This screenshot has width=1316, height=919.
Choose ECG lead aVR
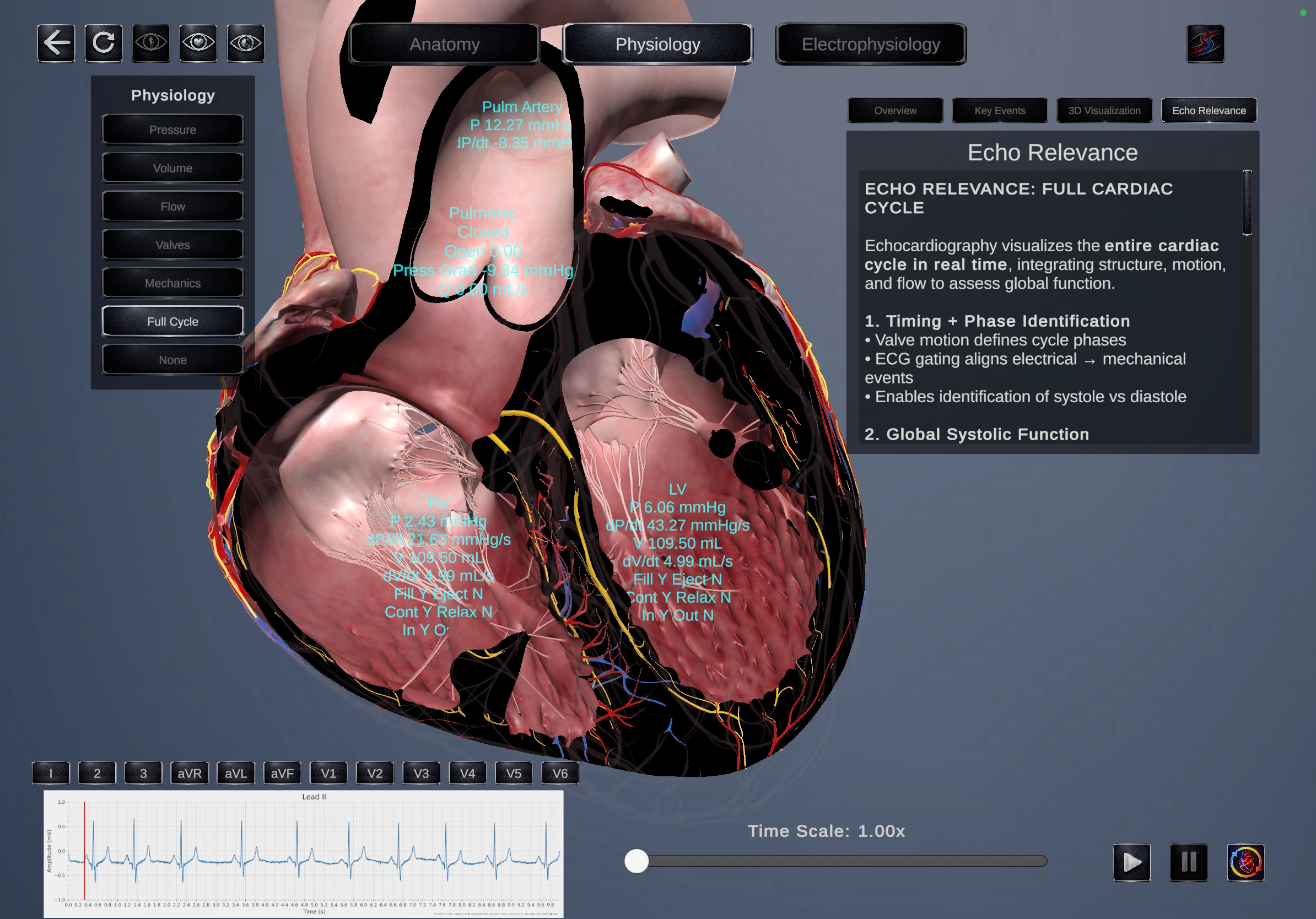pyautogui.click(x=190, y=773)
